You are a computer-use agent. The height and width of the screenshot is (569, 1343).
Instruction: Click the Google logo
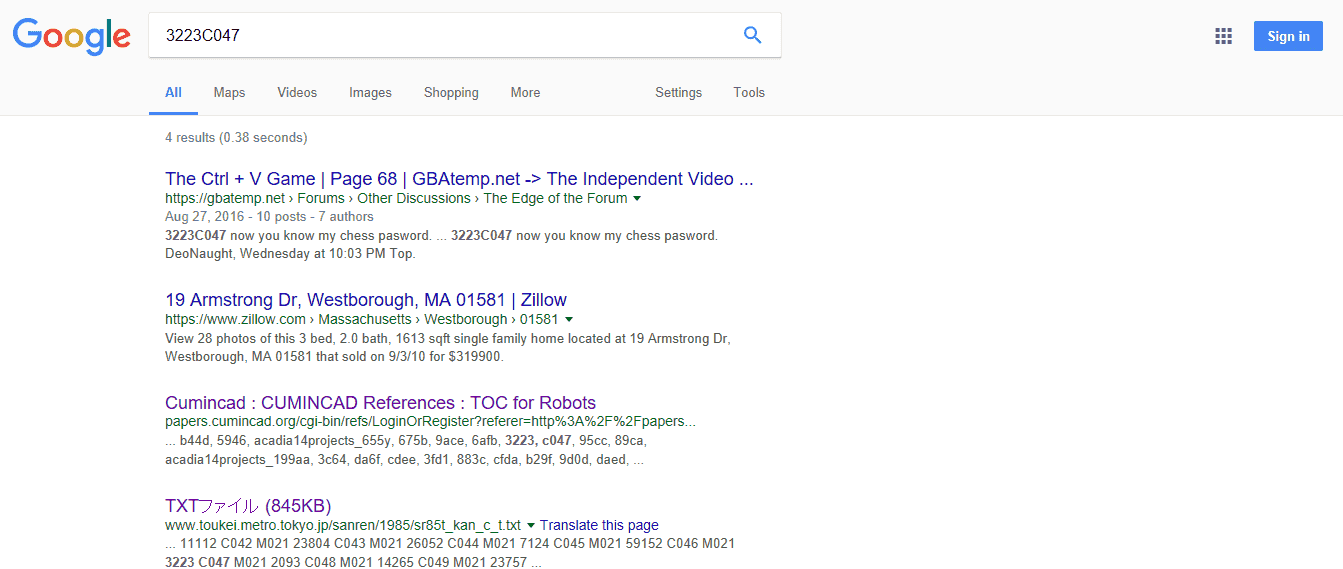71,36
